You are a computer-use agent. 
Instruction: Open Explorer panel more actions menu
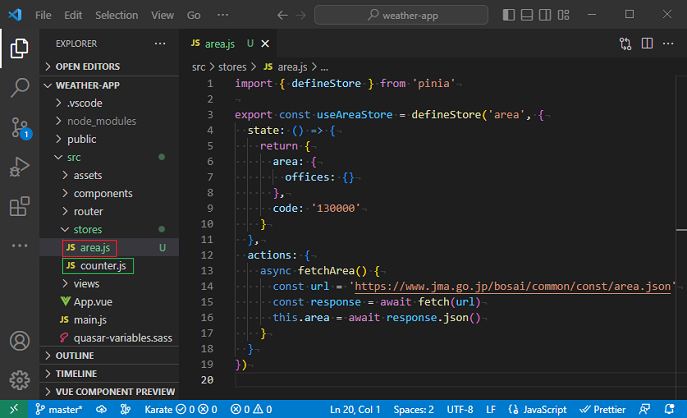click(160, 43)
